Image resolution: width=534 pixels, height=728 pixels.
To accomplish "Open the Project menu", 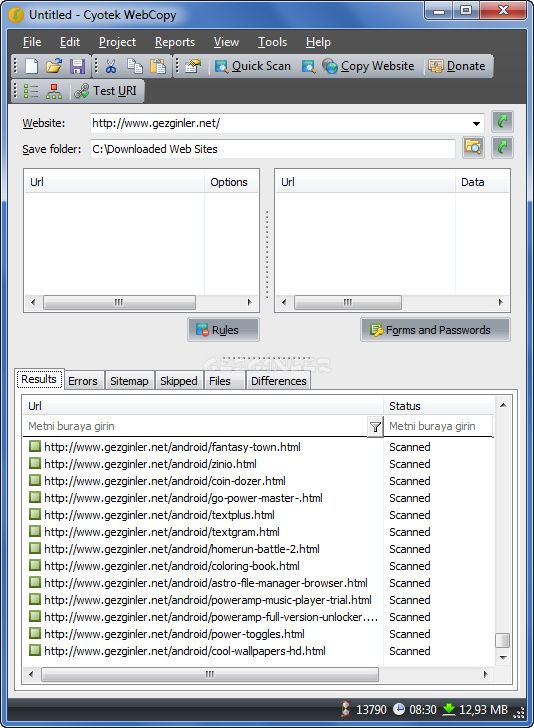I will pyautogui.click(x=117, y=42).
